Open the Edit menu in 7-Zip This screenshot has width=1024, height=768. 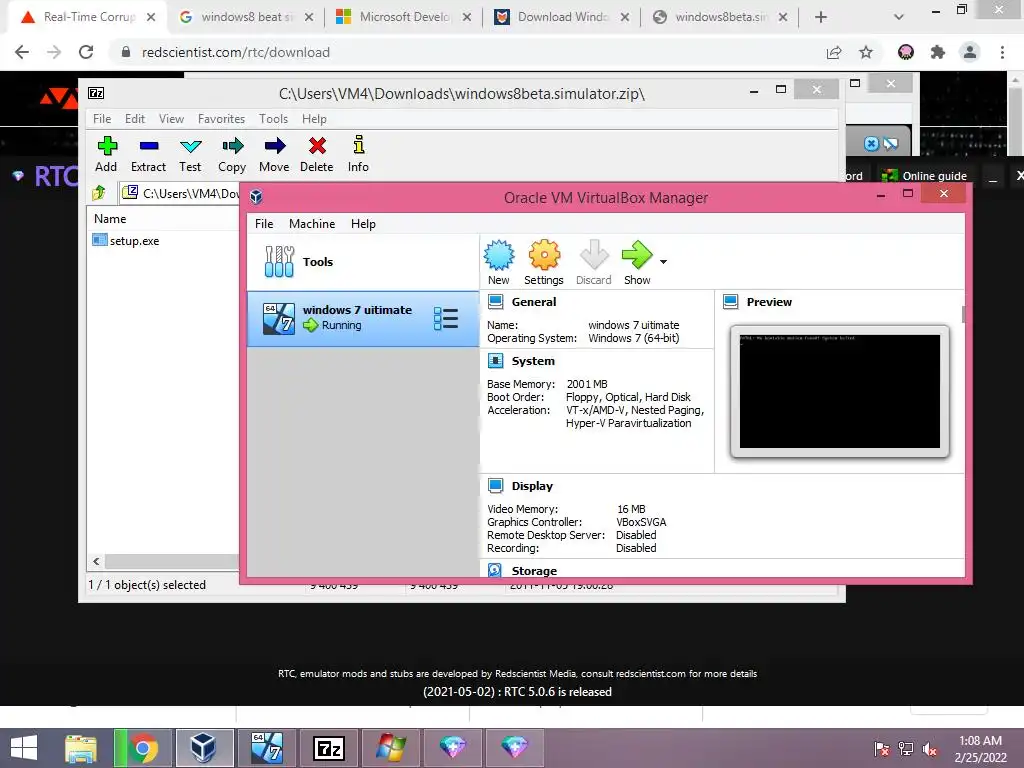point(135,119)
